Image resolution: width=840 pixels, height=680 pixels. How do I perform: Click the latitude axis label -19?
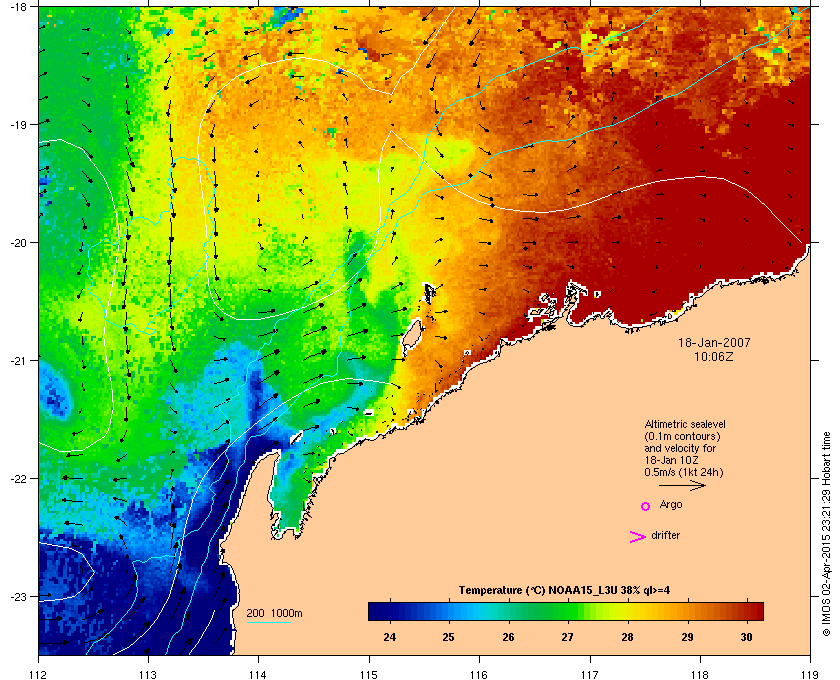(18, 125)
